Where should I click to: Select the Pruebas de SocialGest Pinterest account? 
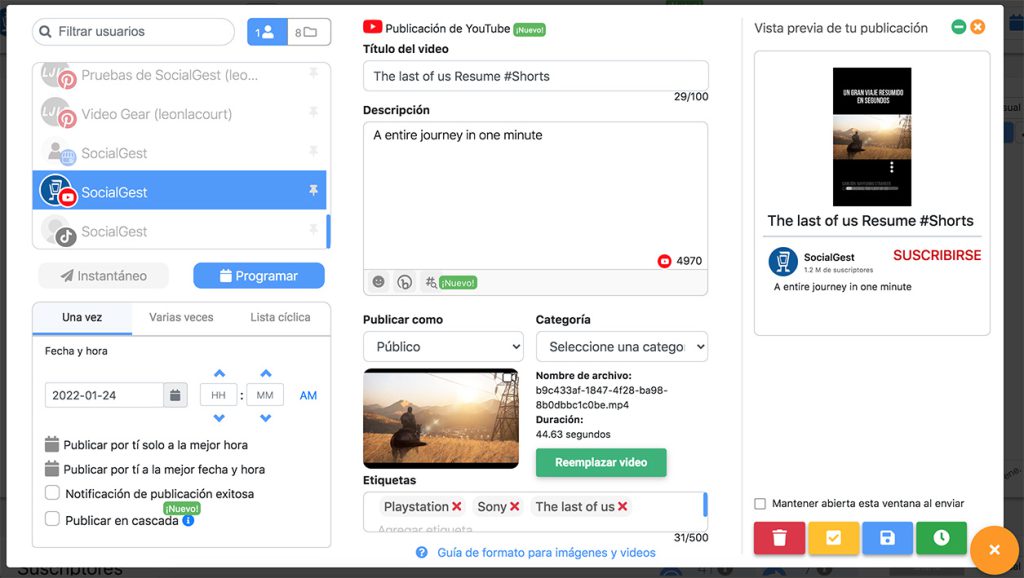[179, 74]
